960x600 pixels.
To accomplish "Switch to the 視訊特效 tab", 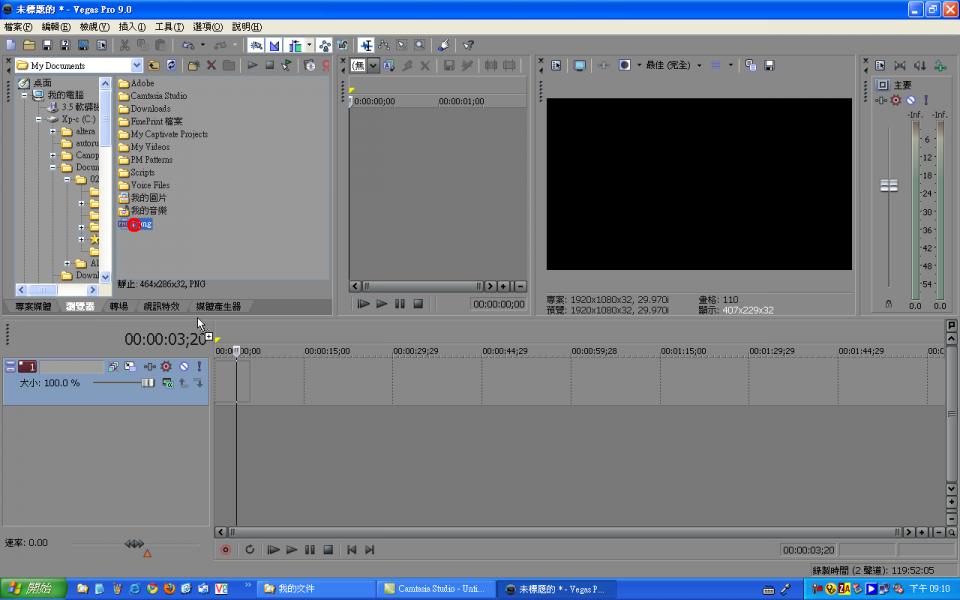I will tap(161, 307).
